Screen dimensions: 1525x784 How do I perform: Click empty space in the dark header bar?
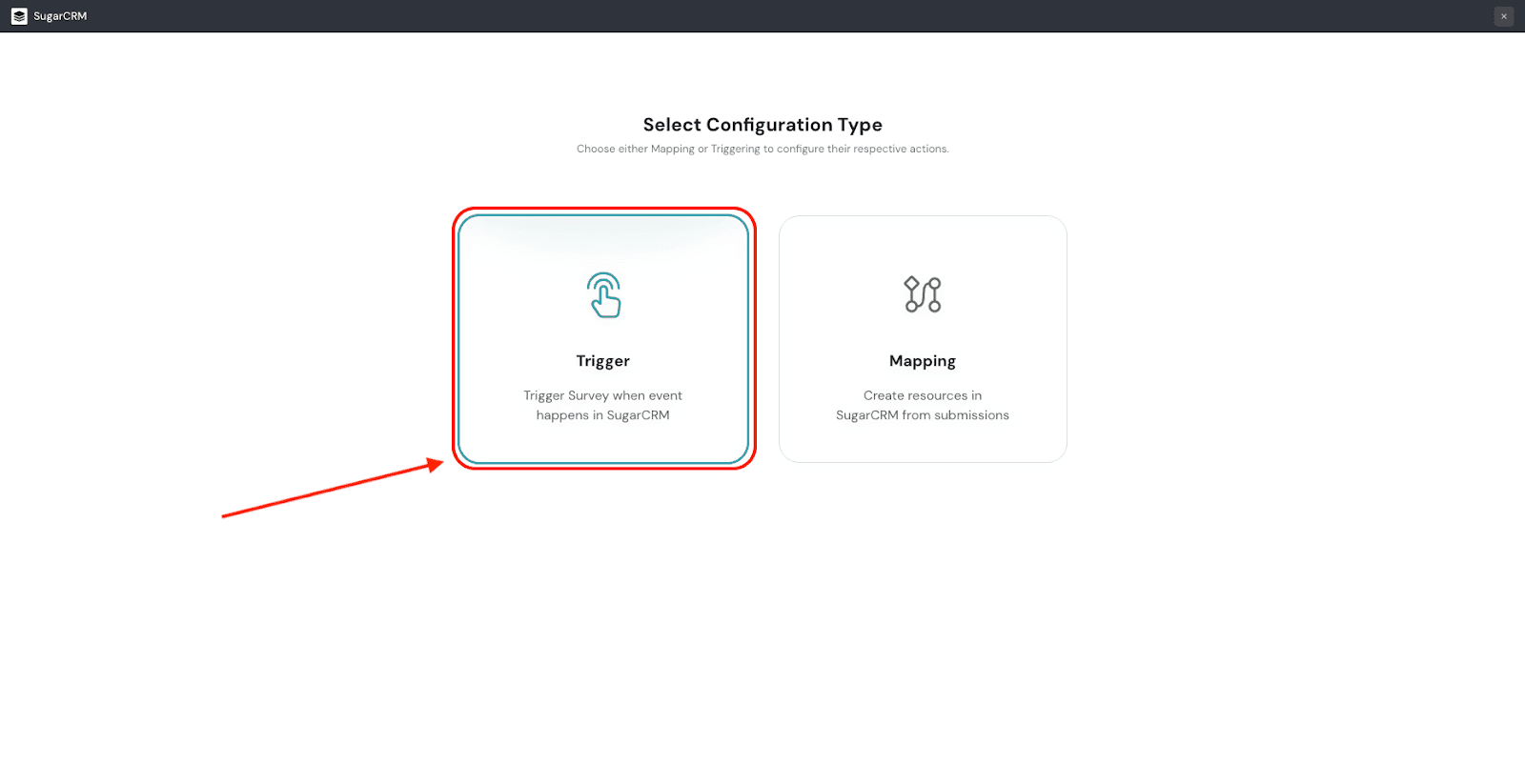pyautogui.click(x=762, y=16)
